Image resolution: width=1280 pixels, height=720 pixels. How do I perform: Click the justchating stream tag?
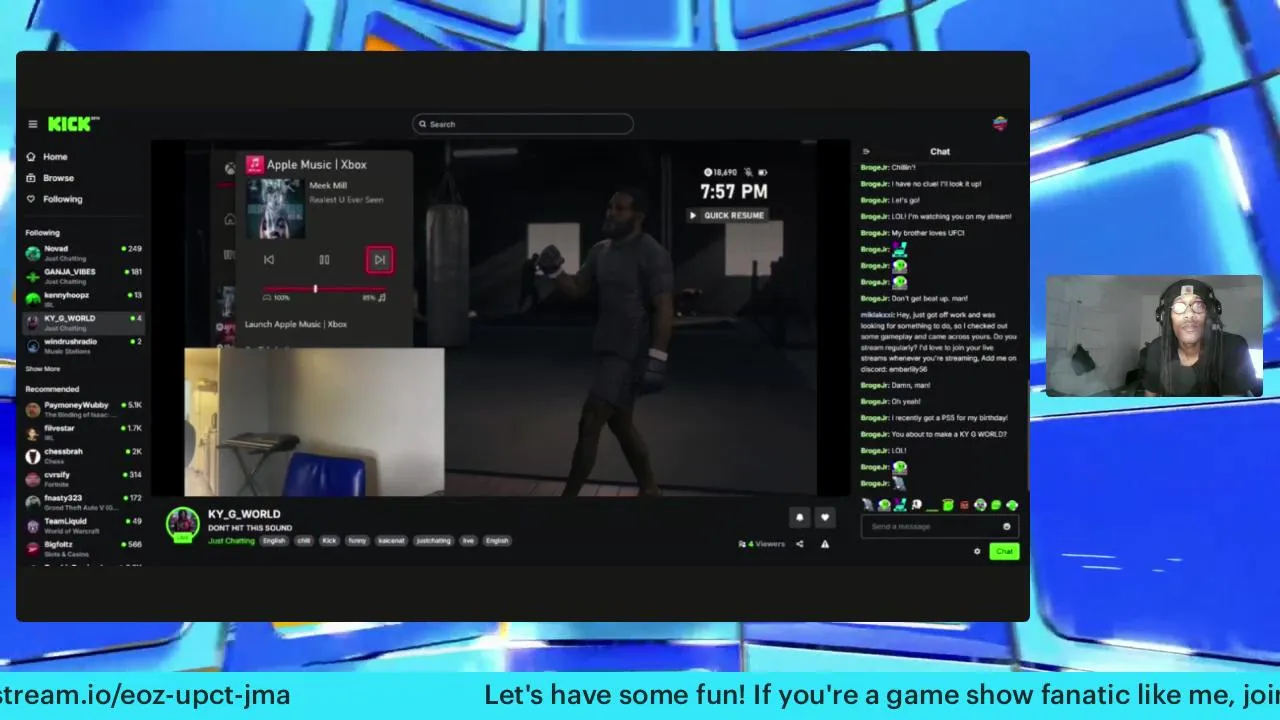[434, 541]
